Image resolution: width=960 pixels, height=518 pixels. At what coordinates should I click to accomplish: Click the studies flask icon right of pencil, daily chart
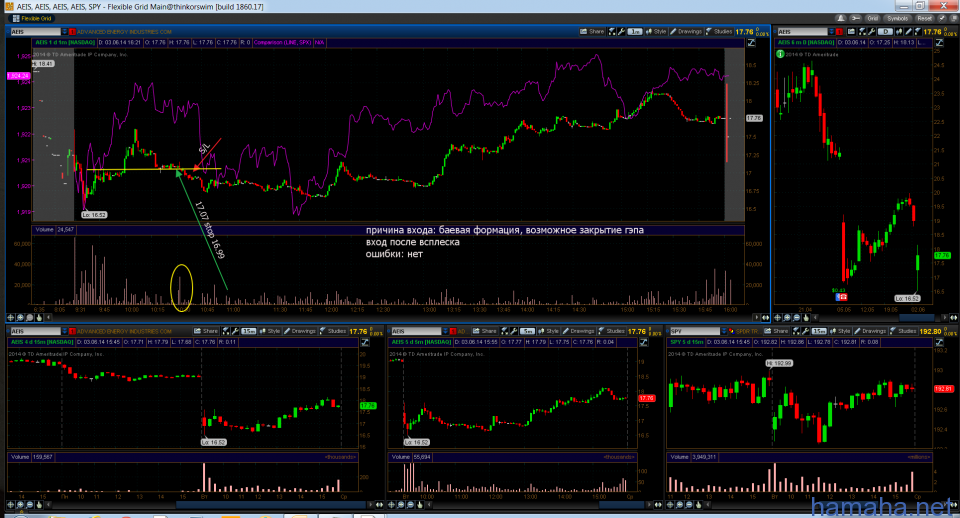pos(917,31)
